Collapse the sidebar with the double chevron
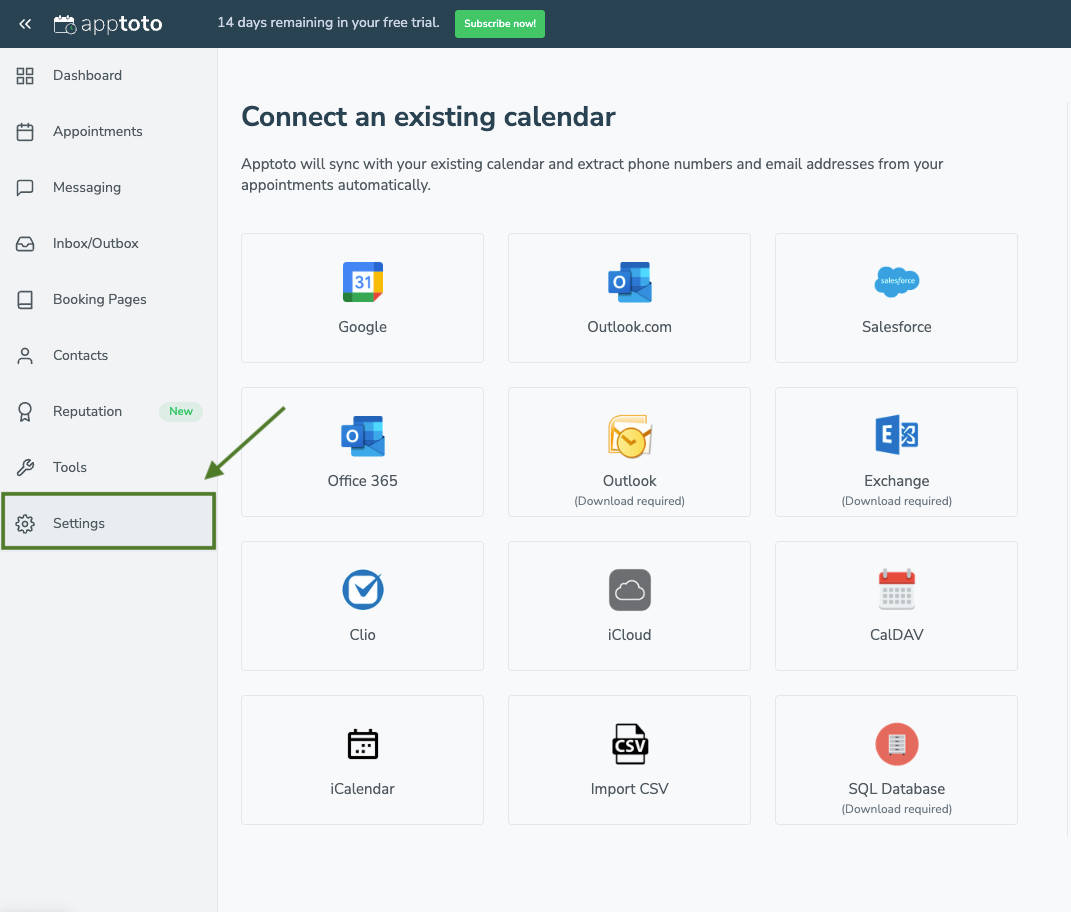The image size is (1071, 912). [24, 24]
